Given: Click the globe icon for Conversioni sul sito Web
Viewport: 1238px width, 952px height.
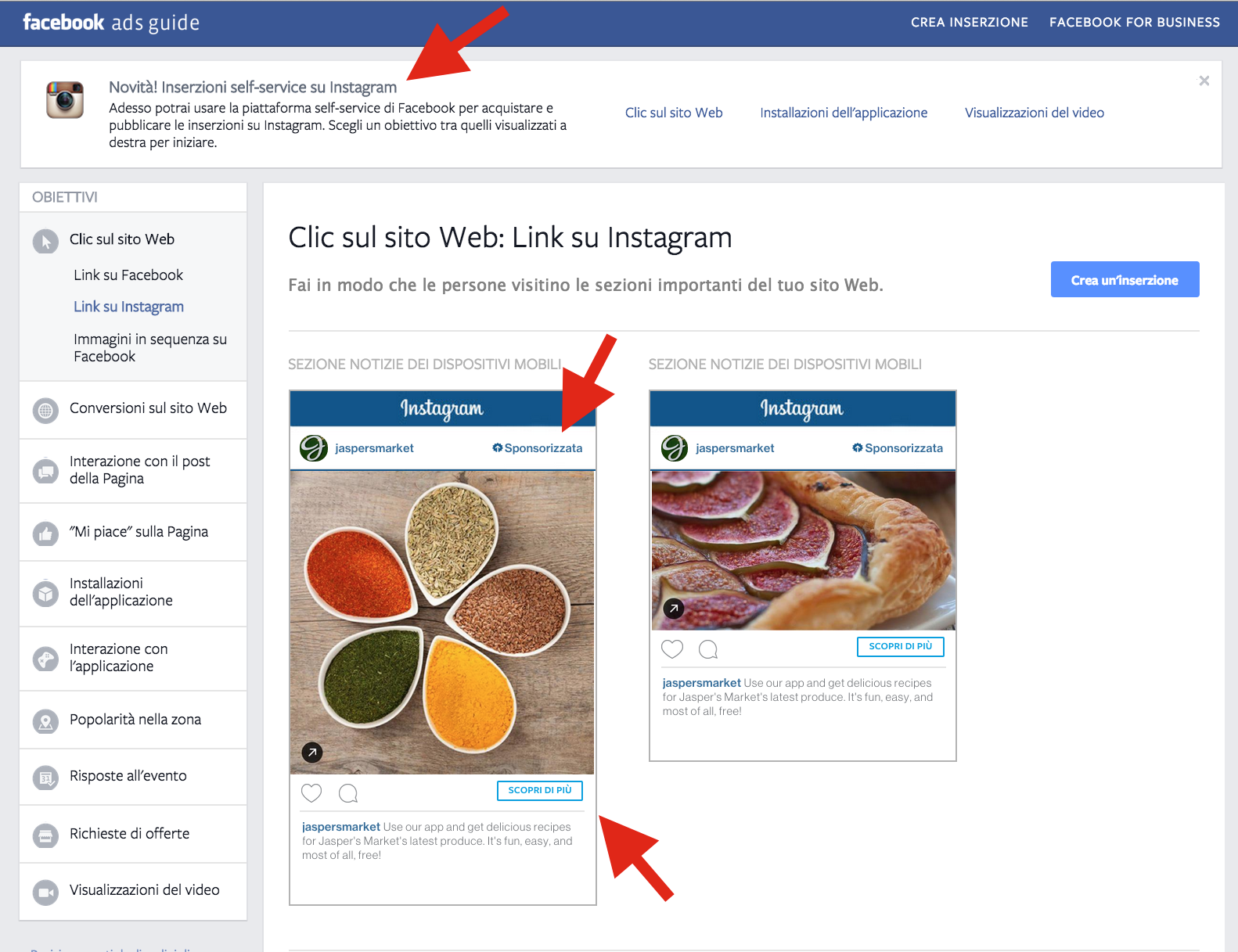Looking at the screenshot, I should pos(45,410).
